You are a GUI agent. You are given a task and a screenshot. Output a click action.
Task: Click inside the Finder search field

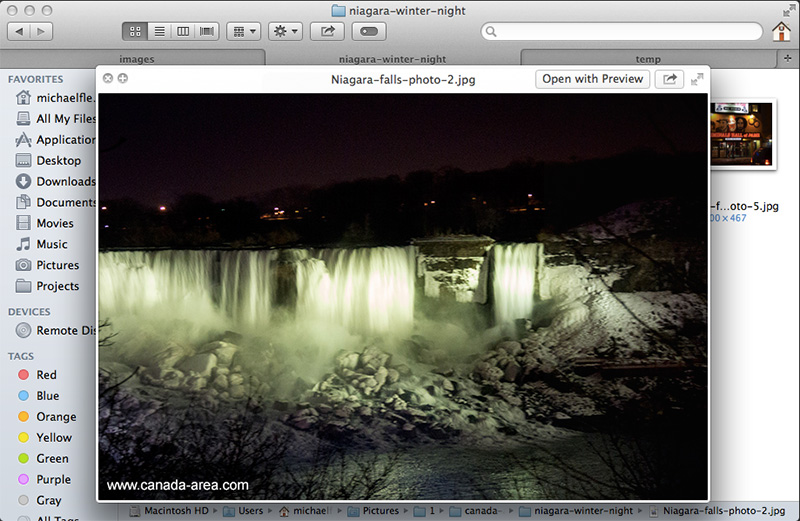coord(621,32)
